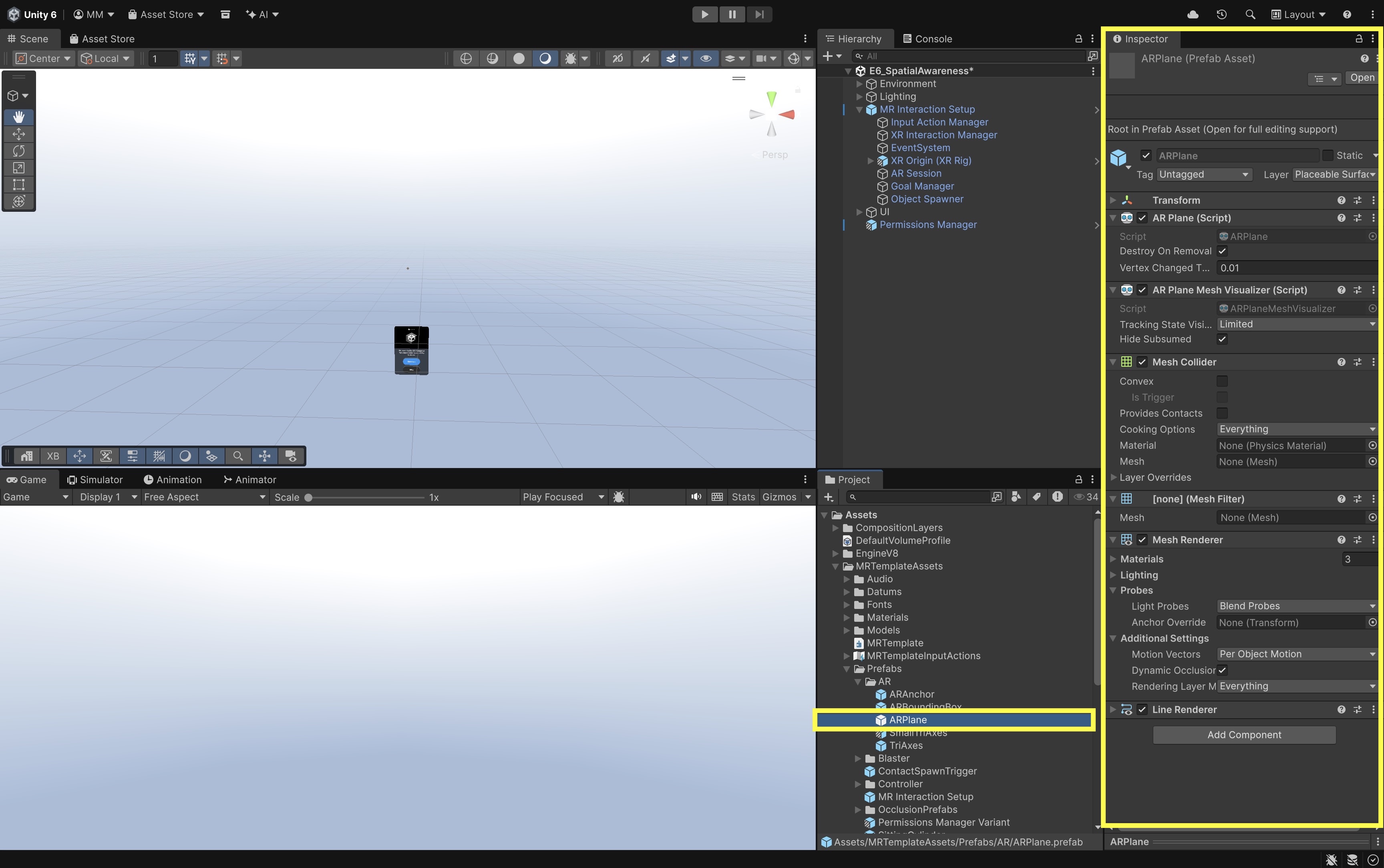Expand the Transform component
Screen dimensions: 1384x868
(1113, 200)
